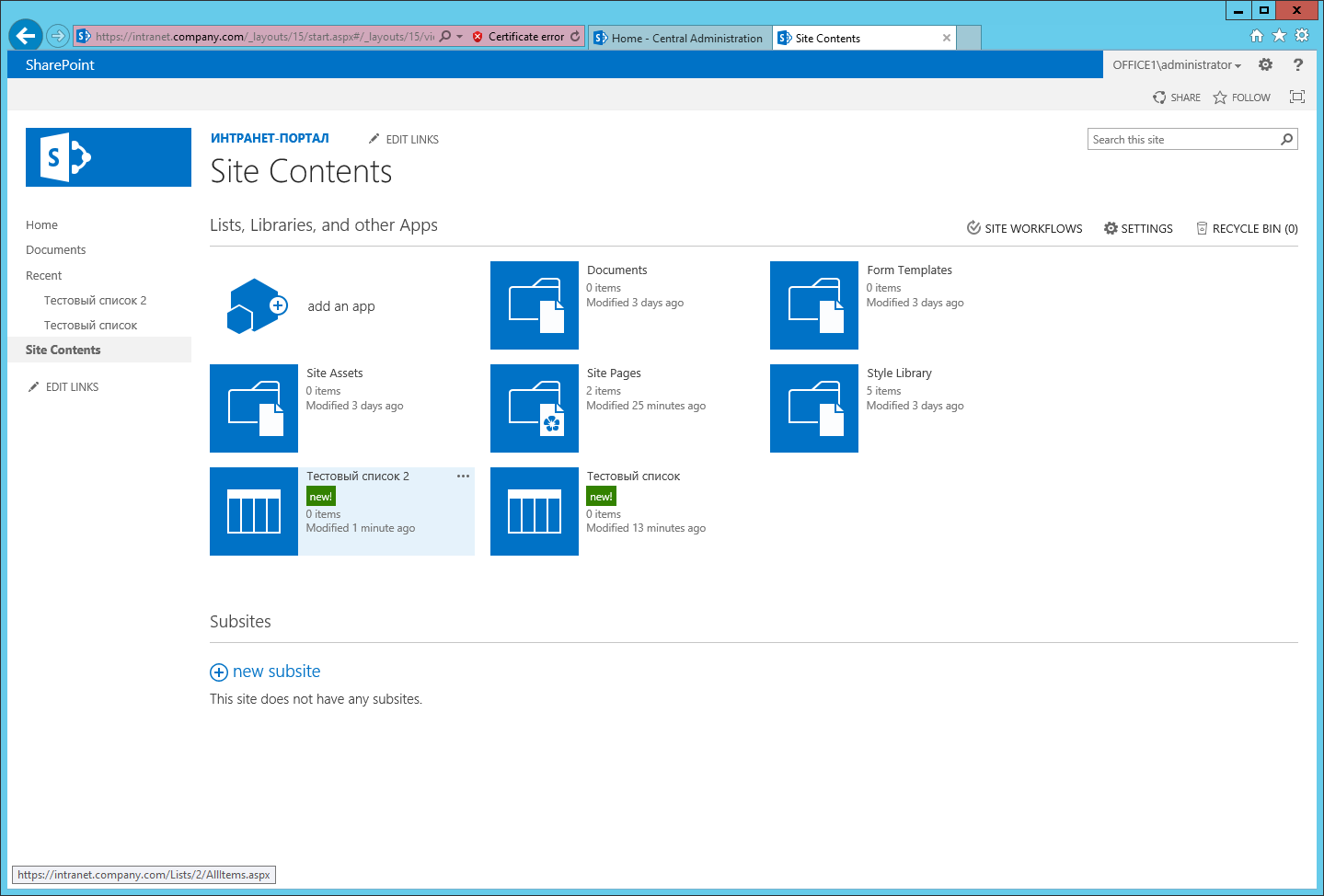The height and width of the screenshot is (896, 1324).
Task: Open the Documents library tile icon
Action: click(535, 305)
